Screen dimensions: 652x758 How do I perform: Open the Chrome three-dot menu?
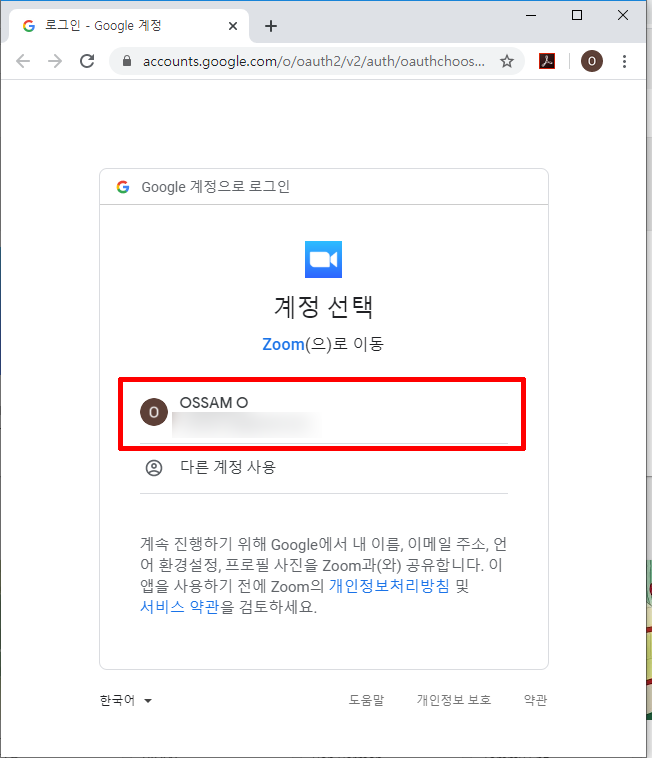[x=624, y=61]
